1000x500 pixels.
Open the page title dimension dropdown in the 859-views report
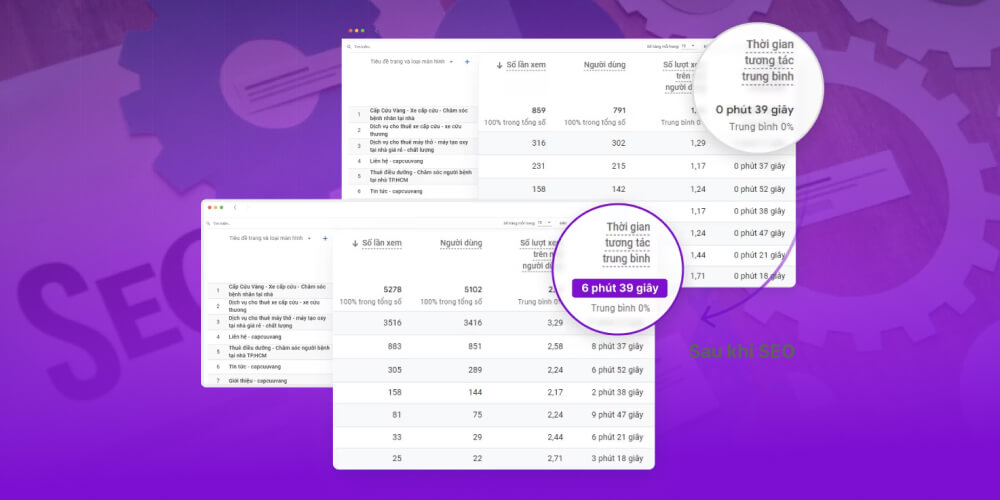[451, 61]
